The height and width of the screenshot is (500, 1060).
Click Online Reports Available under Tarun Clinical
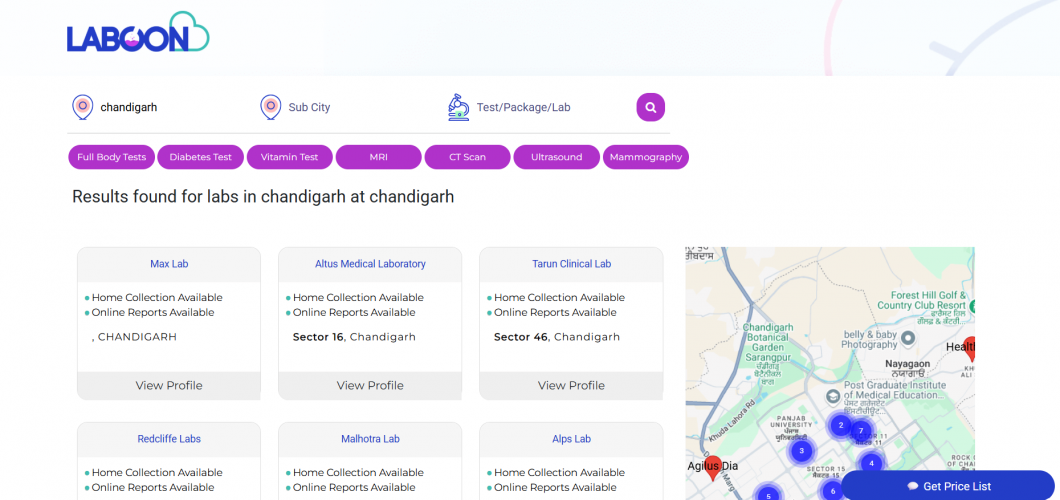[555, 312]
